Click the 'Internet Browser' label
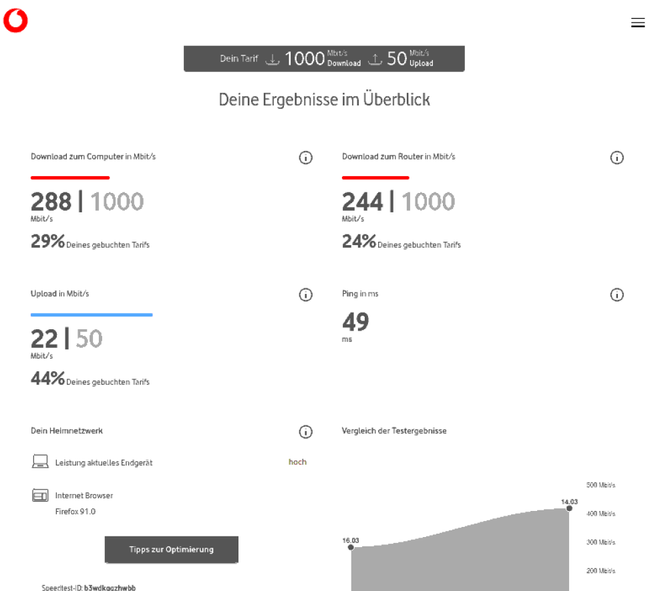 pos(84,496)
